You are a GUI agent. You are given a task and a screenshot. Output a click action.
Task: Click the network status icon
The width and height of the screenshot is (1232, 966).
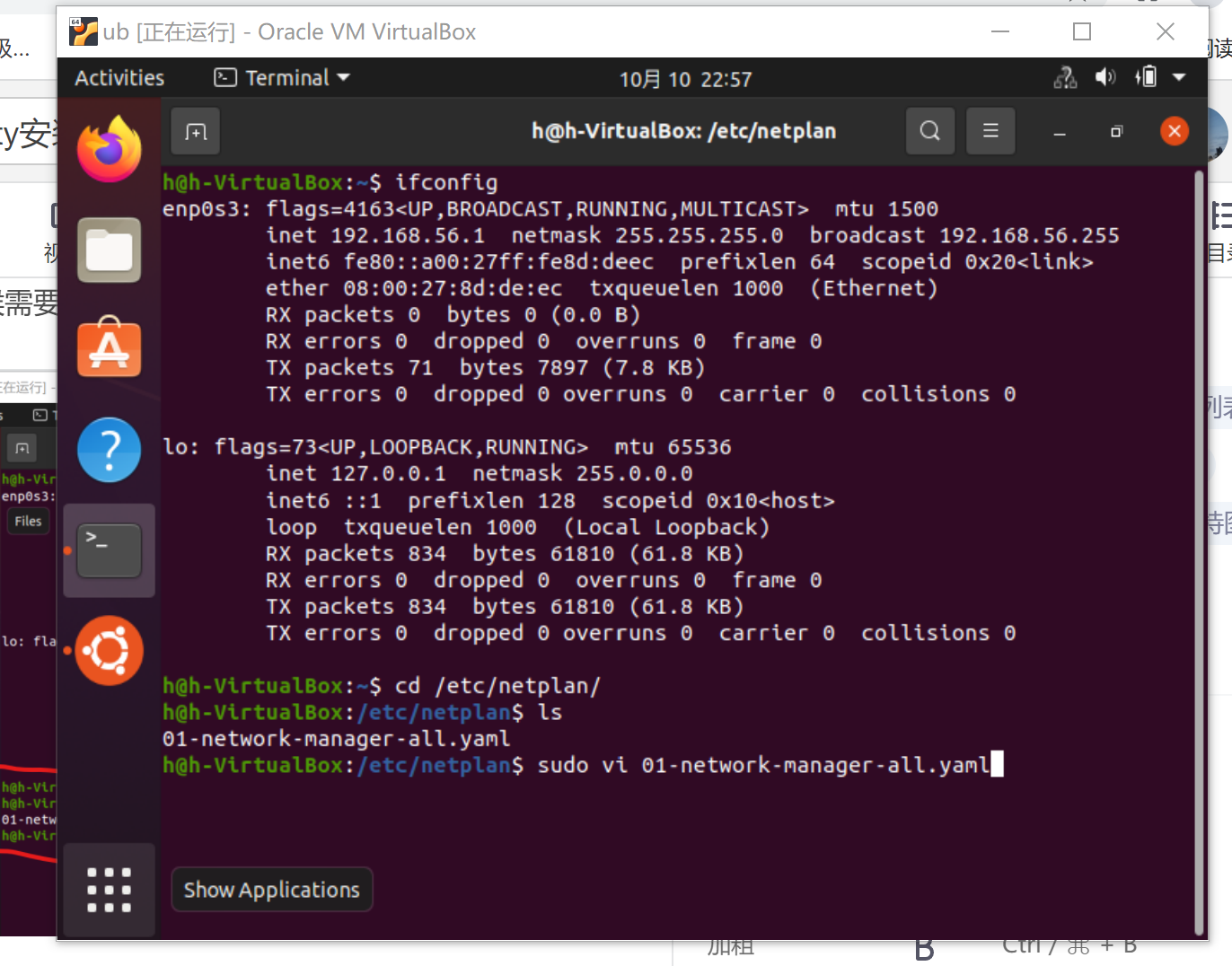tap(1065, 78)
